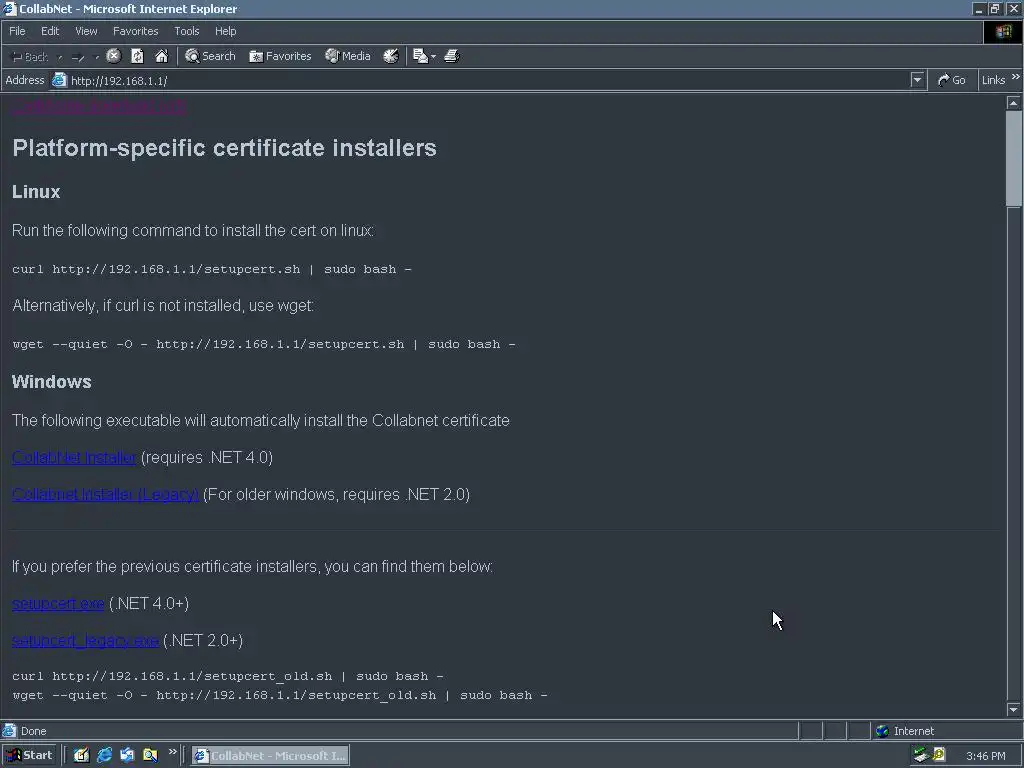
Task: Open the Edit menu
Action: [x=50, y=31]
